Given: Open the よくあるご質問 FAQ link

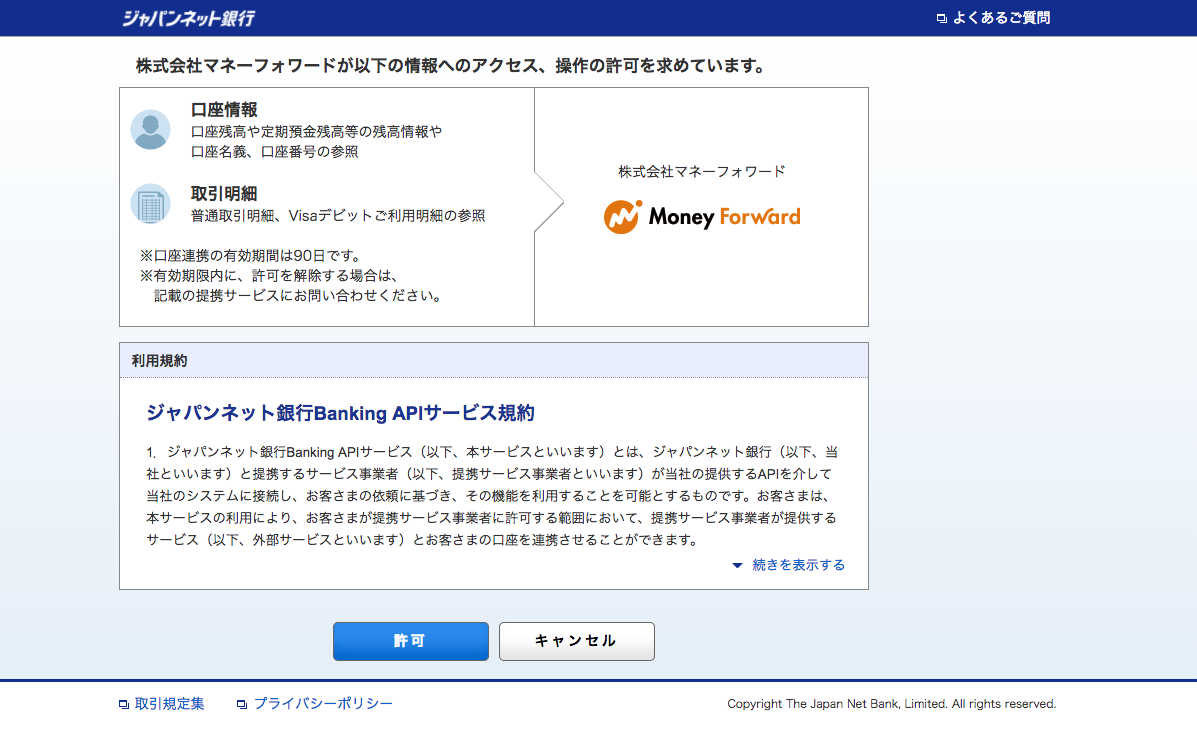Looking at the screenshot, I should click(1001, 18).
